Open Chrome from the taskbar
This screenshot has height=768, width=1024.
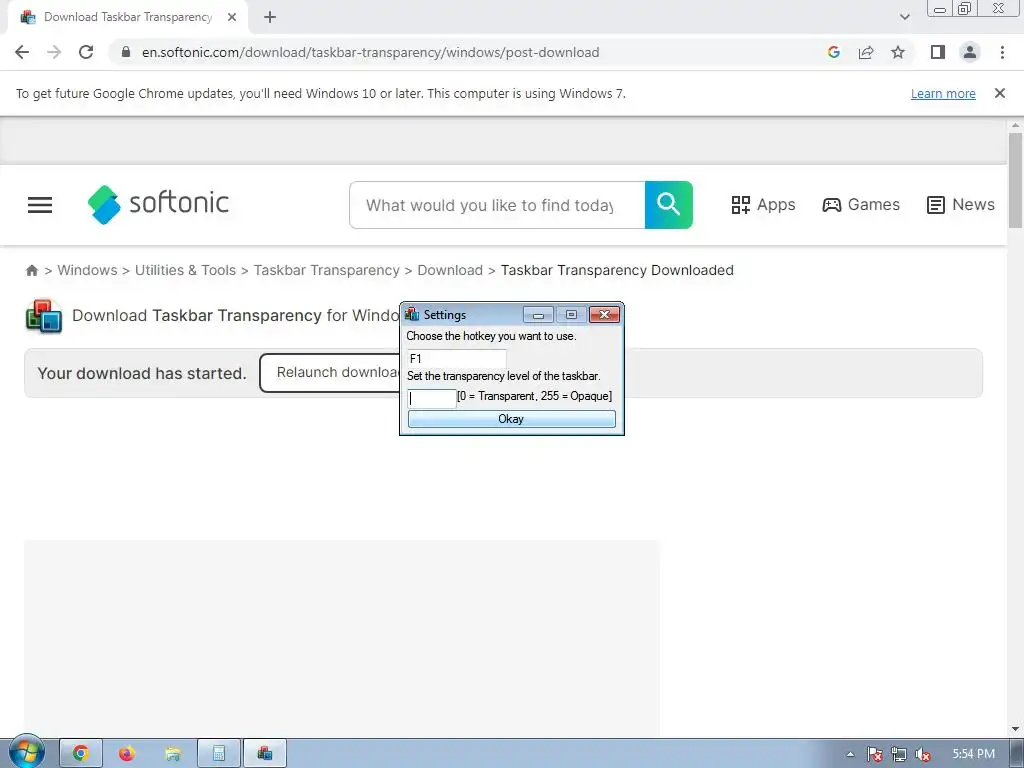[81, 754]
